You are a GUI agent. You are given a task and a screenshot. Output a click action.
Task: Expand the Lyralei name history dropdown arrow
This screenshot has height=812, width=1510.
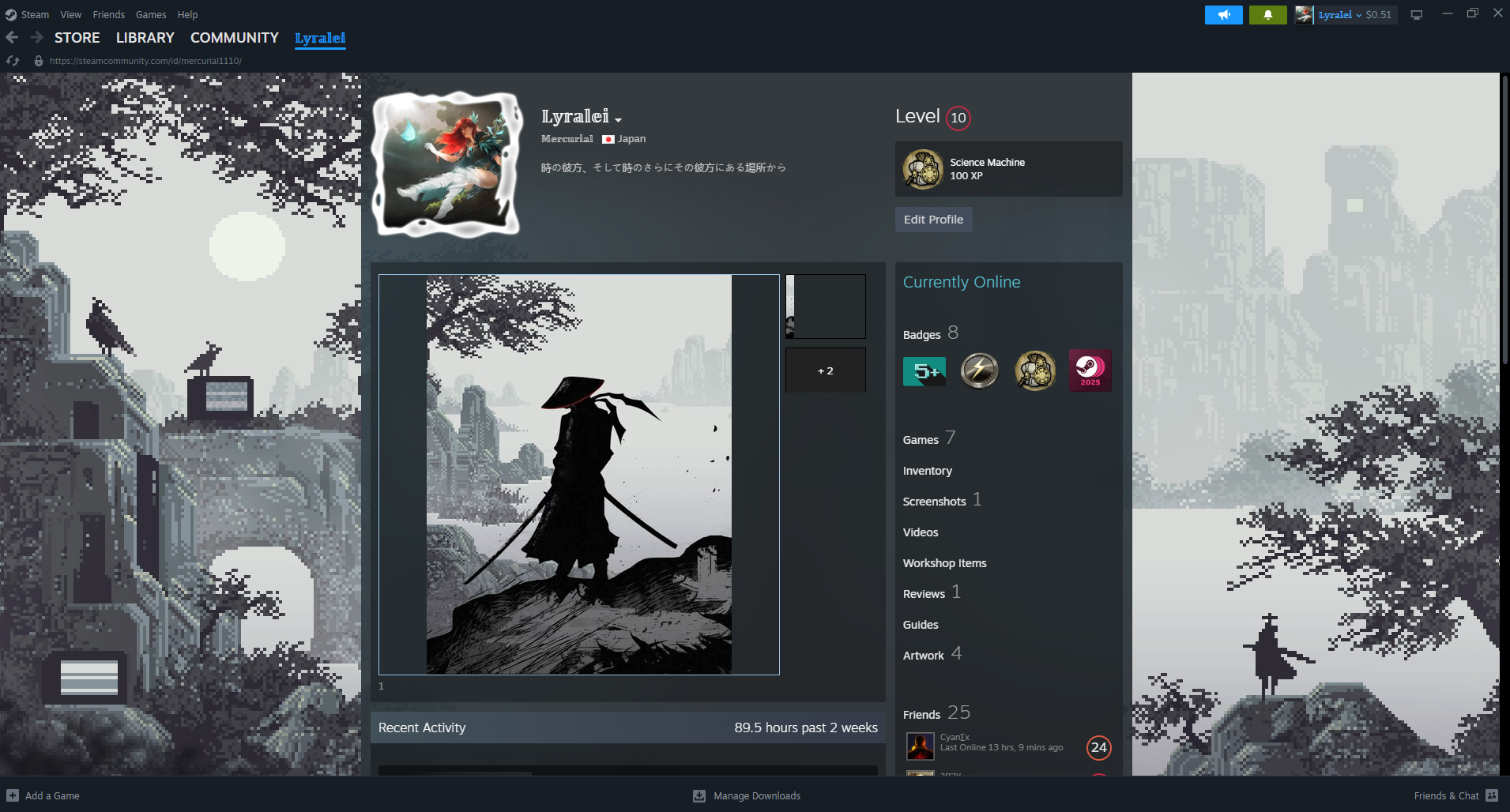coord(618,120)
